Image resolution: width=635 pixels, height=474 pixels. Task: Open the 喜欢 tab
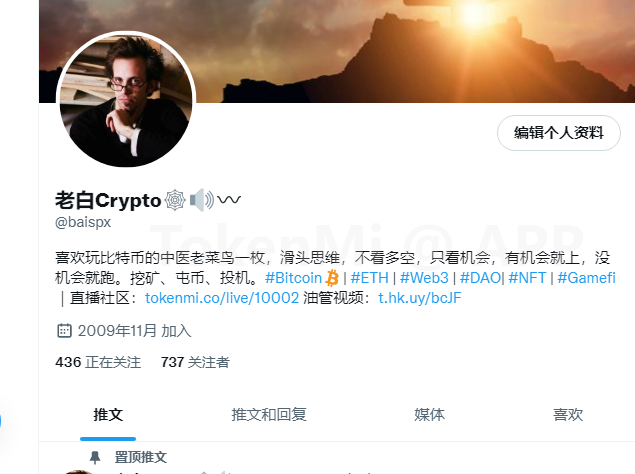(568, 414)
